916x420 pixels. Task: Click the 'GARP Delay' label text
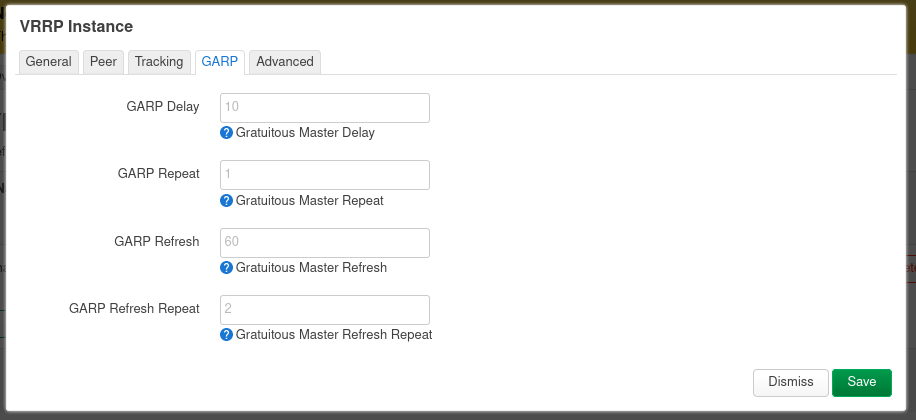tap(163, 107)
